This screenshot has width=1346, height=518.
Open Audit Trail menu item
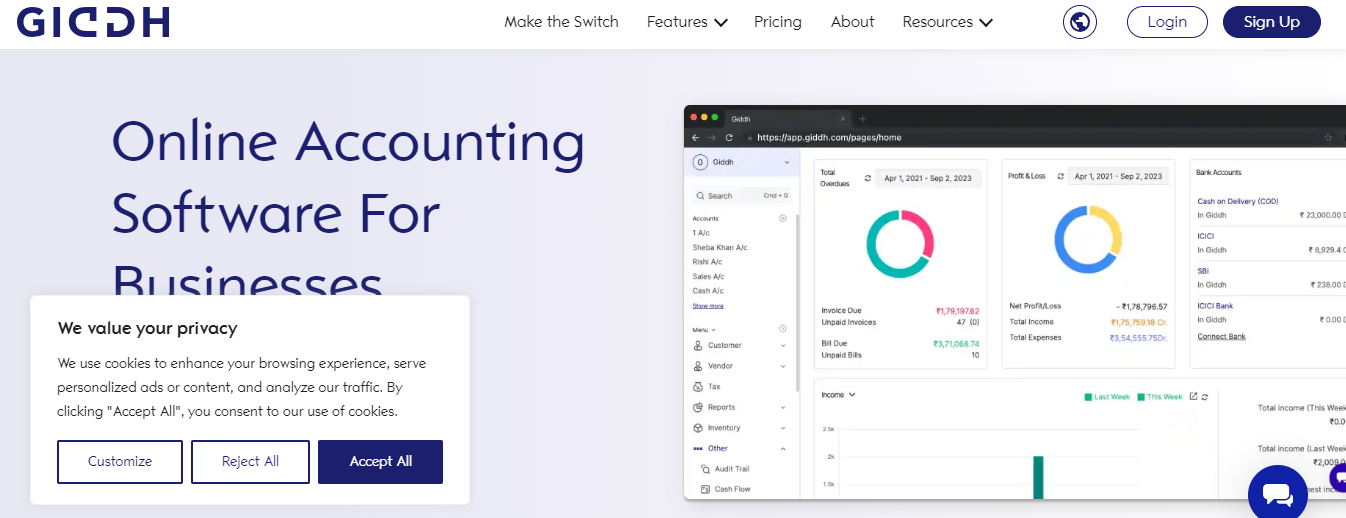click(x=732, y=469)
